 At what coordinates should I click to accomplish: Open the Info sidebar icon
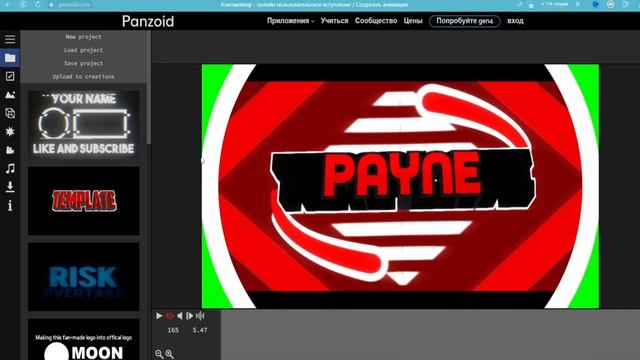tap(10, 205)
